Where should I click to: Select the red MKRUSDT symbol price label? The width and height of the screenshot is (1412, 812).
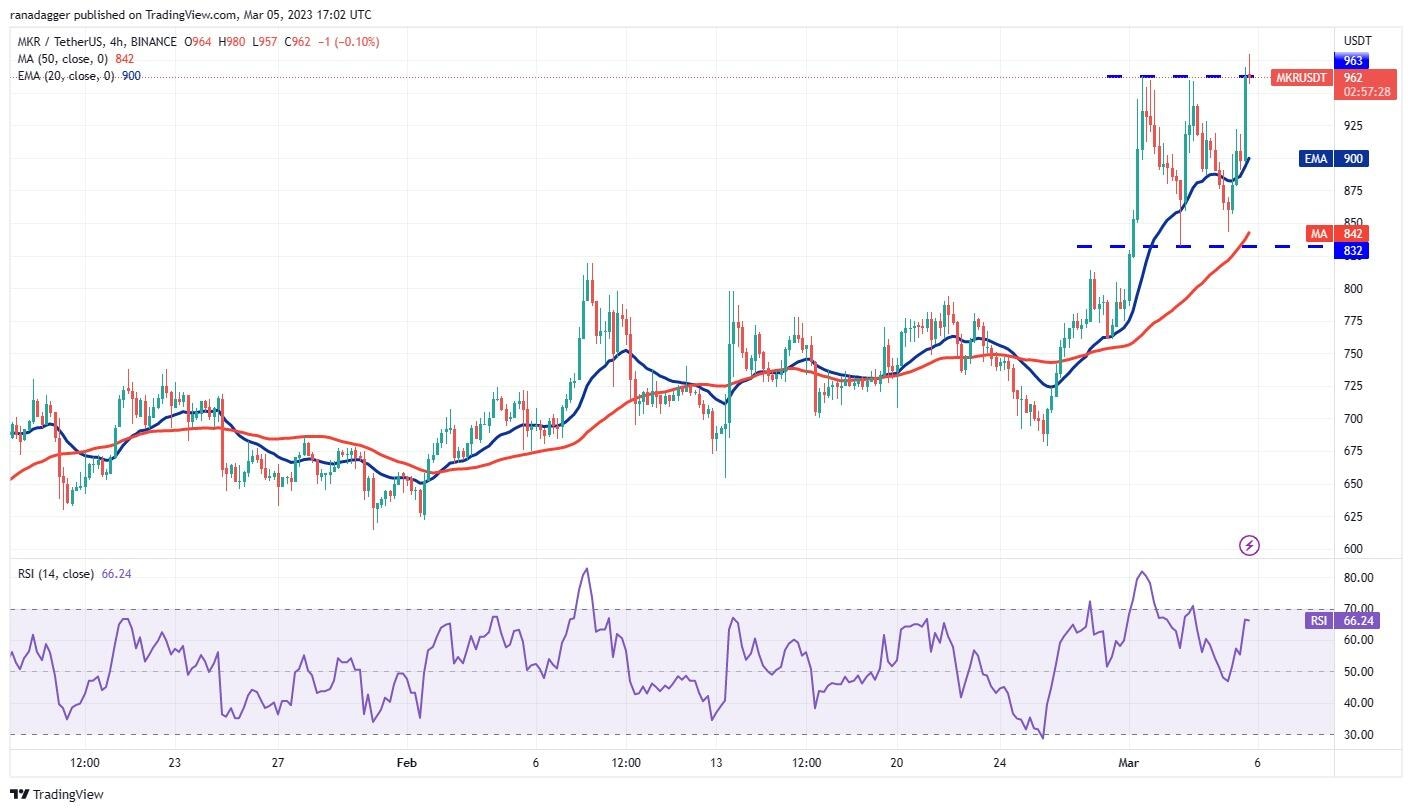point(1302,78)
